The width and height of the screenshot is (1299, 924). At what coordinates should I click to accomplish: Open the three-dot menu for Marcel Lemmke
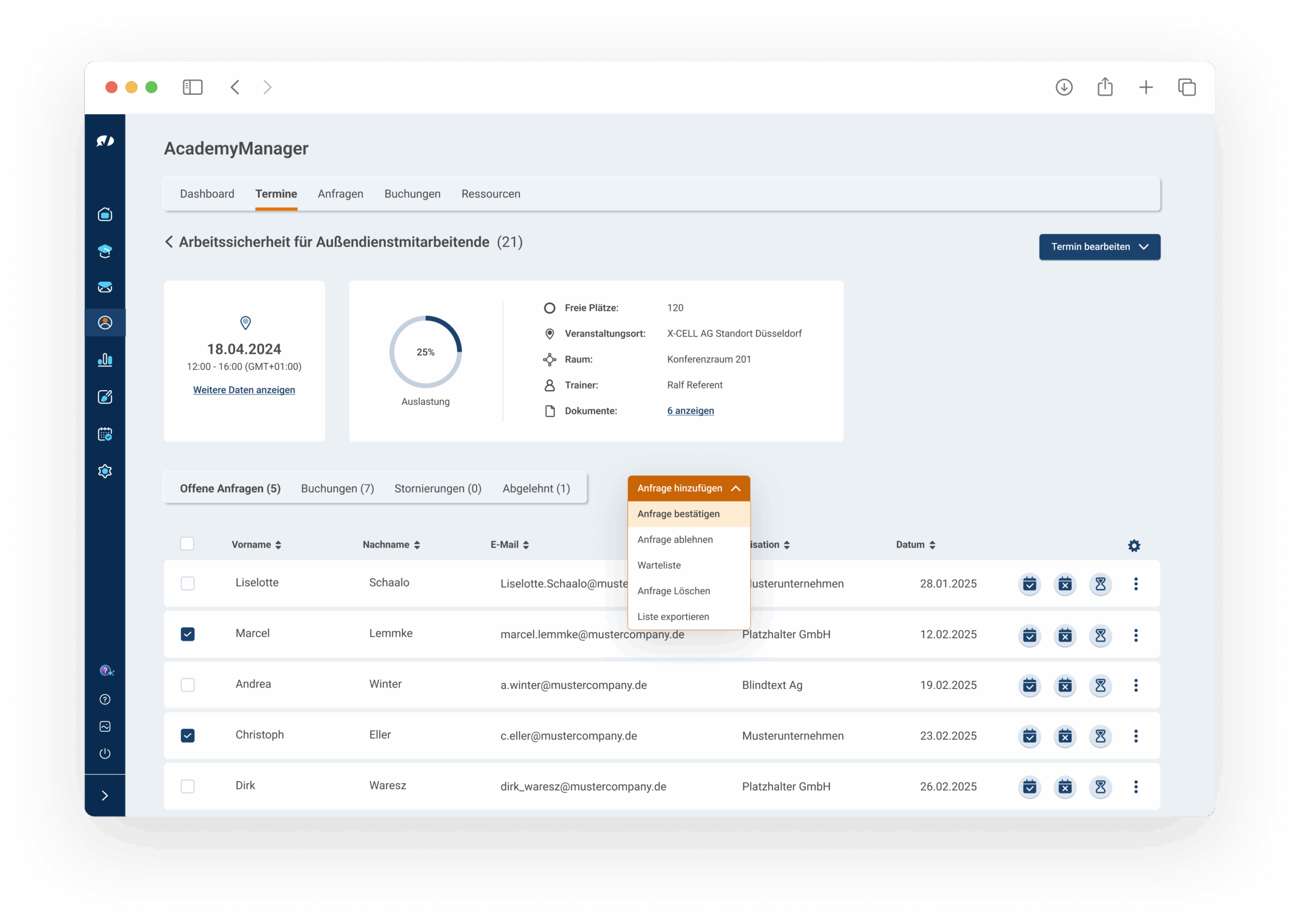(x=1135, y=635)
